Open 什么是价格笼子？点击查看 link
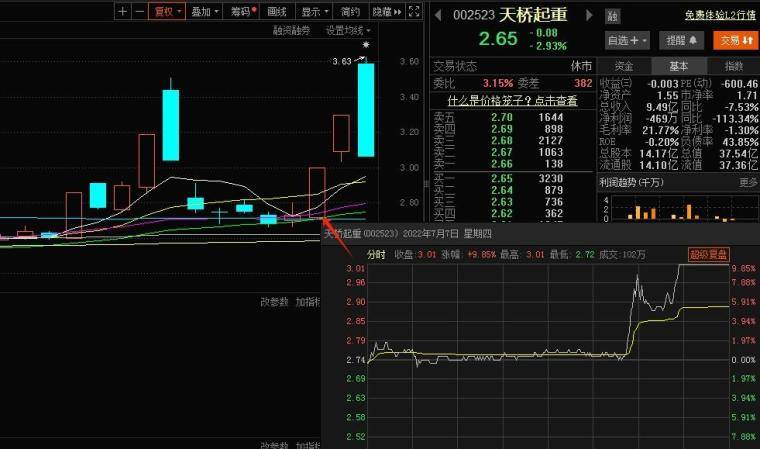The image size is (760, 449). tap(512, 101)
